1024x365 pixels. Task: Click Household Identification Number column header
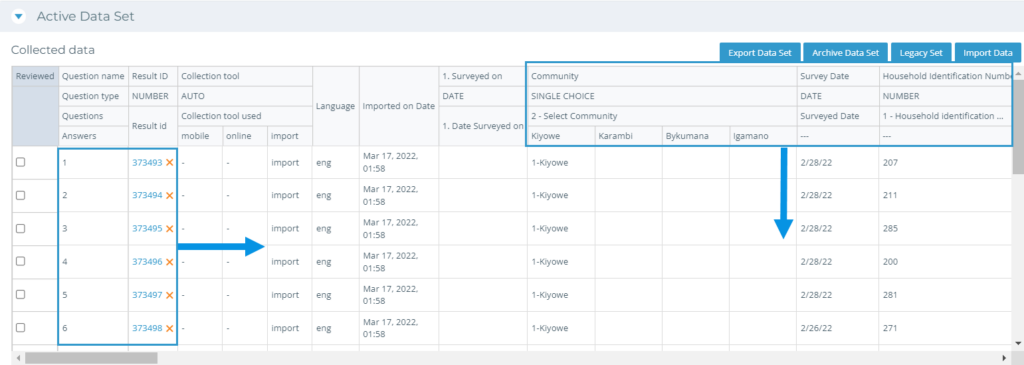click(946, 76)
